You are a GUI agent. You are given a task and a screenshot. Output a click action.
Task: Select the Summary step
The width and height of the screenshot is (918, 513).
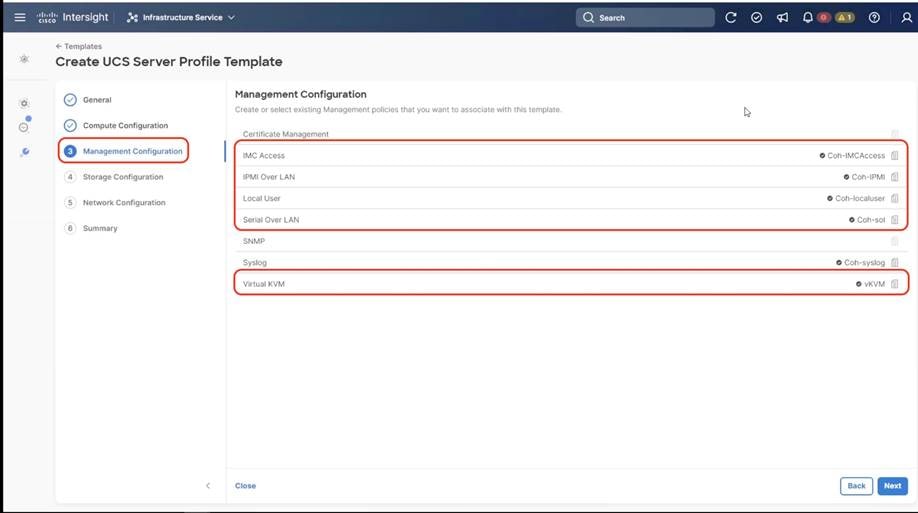[x=91, y=228]
